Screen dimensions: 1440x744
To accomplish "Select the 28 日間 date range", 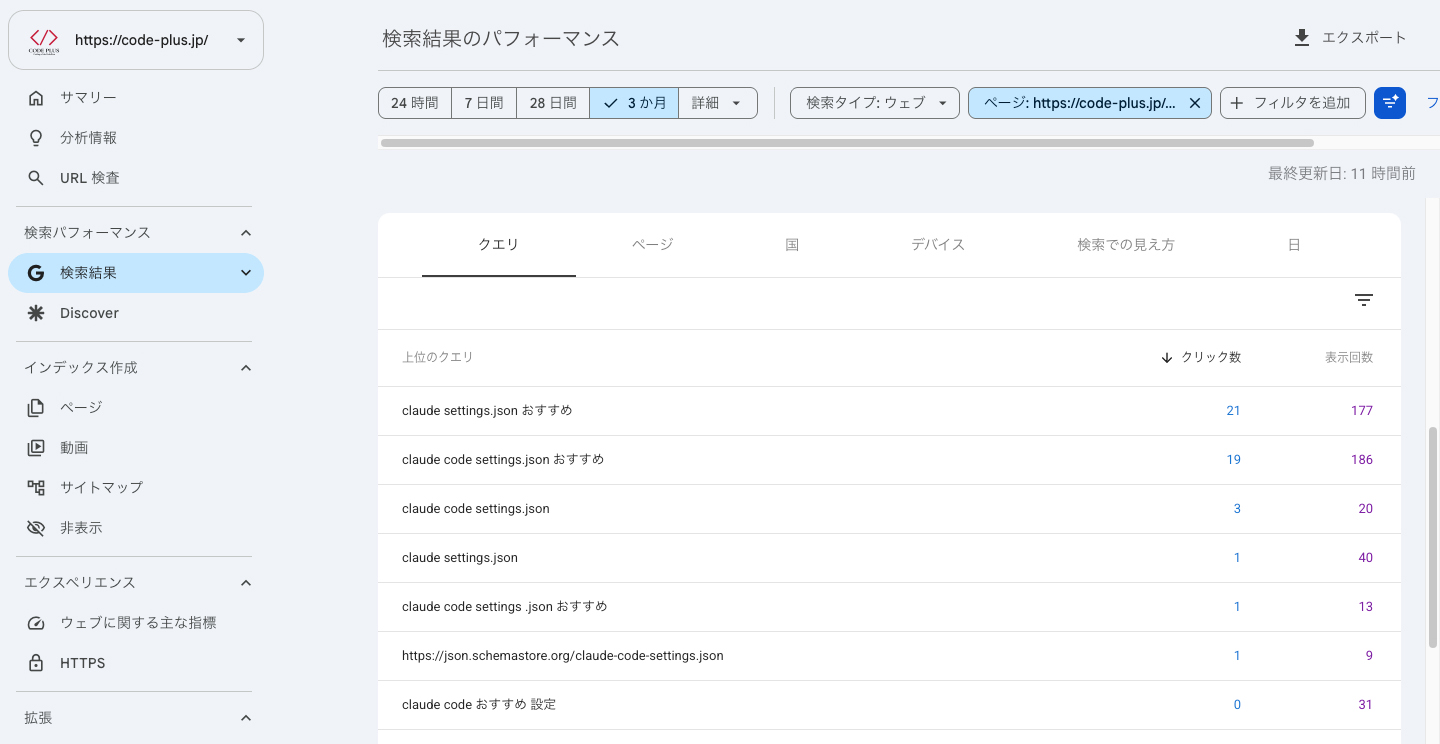I will coord(553,103).
